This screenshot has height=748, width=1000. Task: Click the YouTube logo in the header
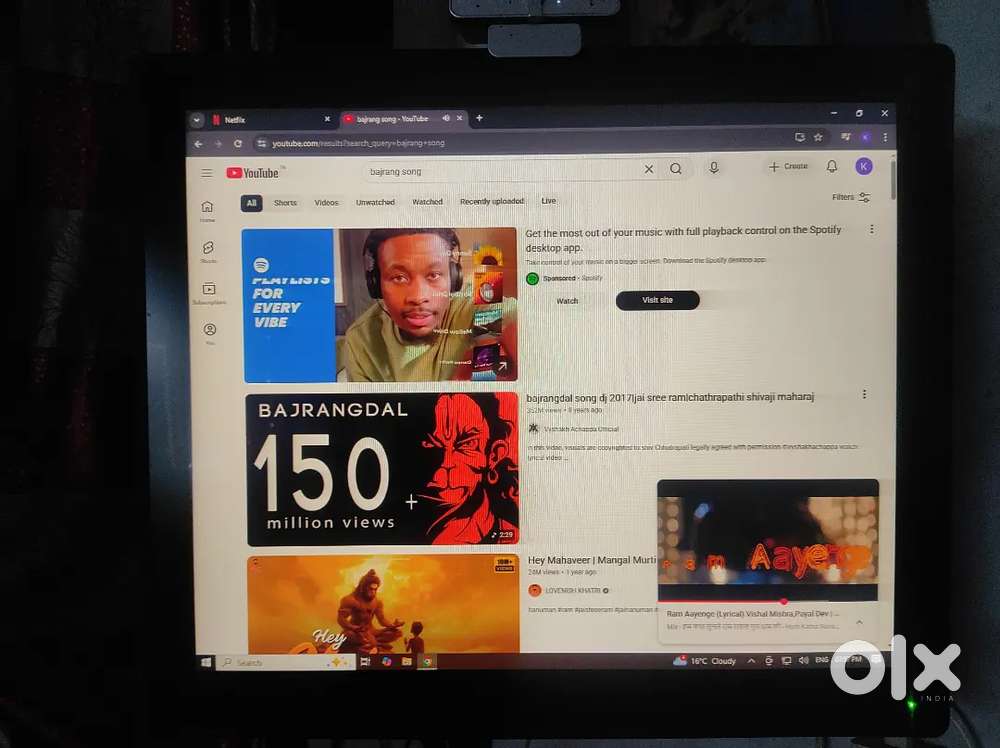coord(254,171)
